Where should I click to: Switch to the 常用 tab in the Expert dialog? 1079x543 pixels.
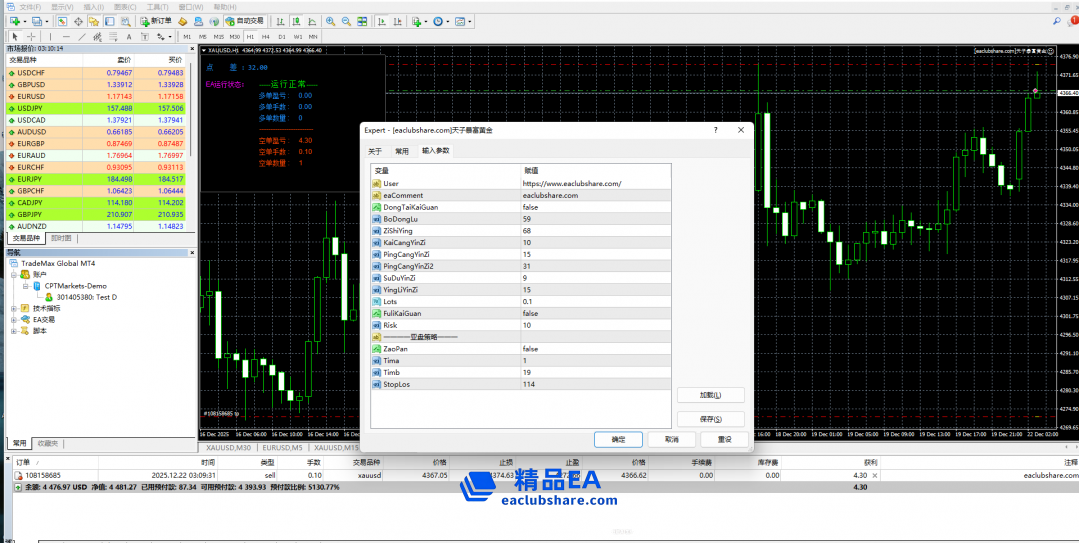[401, 151]
